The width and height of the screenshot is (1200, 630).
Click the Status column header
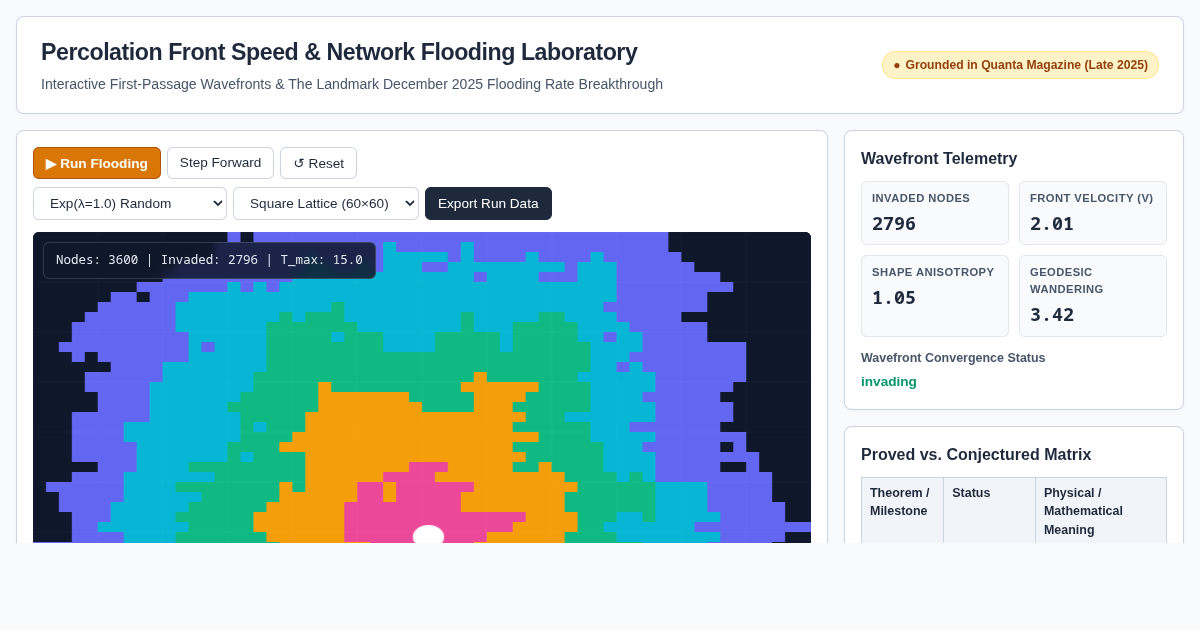[989, 510]
